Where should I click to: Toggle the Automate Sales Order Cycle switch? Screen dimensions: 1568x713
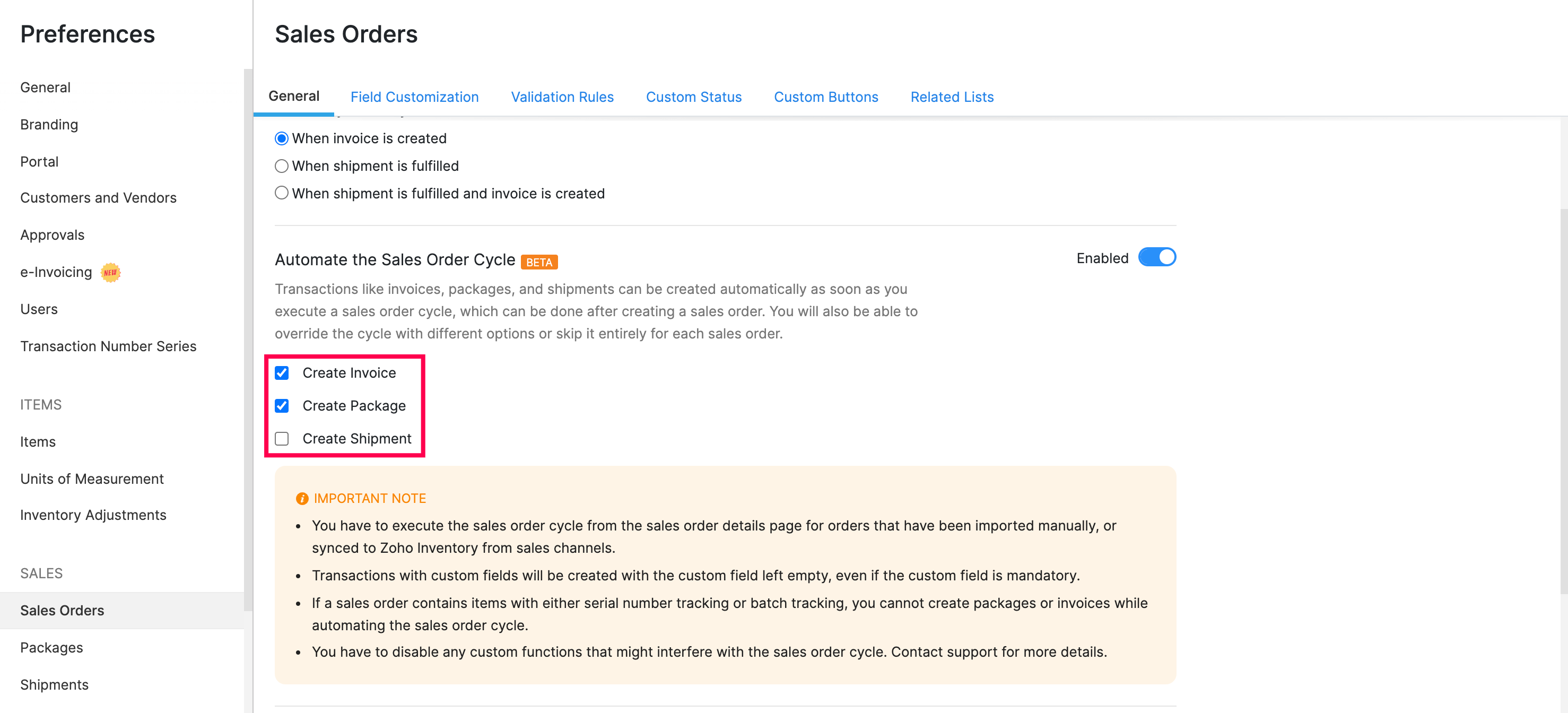pyautogui.click(x=1156, y=257)
